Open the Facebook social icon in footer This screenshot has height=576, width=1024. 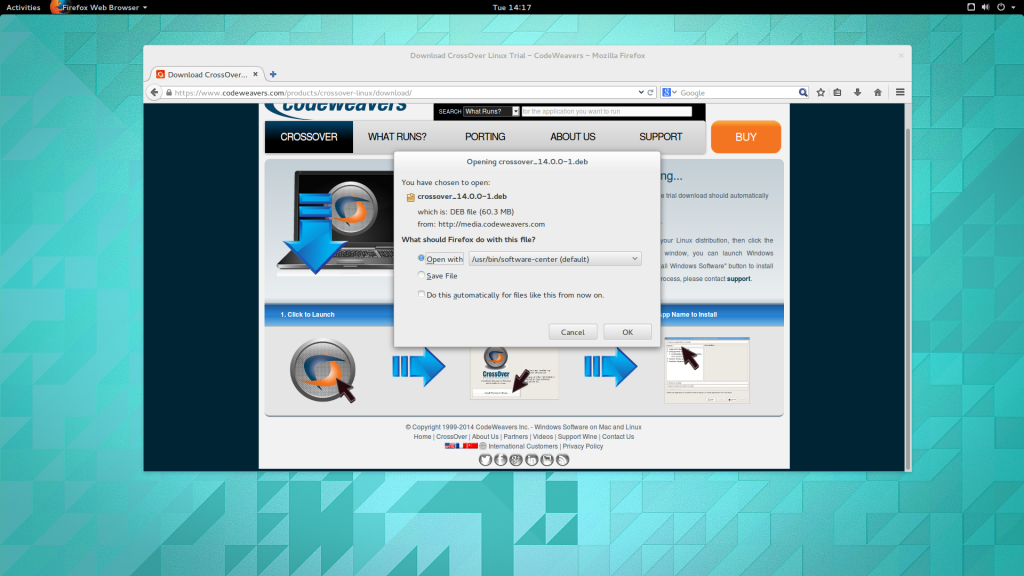pyautogui.click(x=500, y=460)
